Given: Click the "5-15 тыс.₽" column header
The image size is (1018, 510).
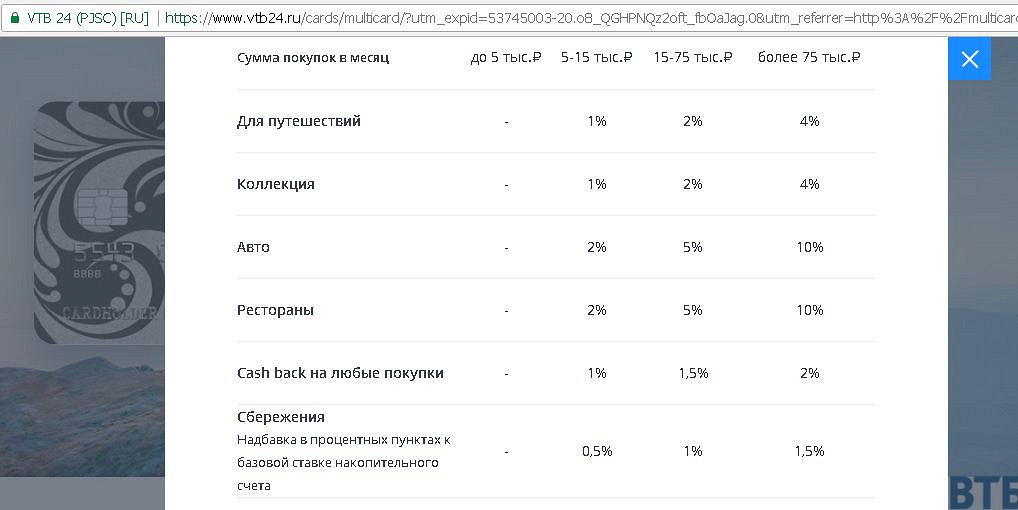Looking at the screenshot, I should coord(597,57).
